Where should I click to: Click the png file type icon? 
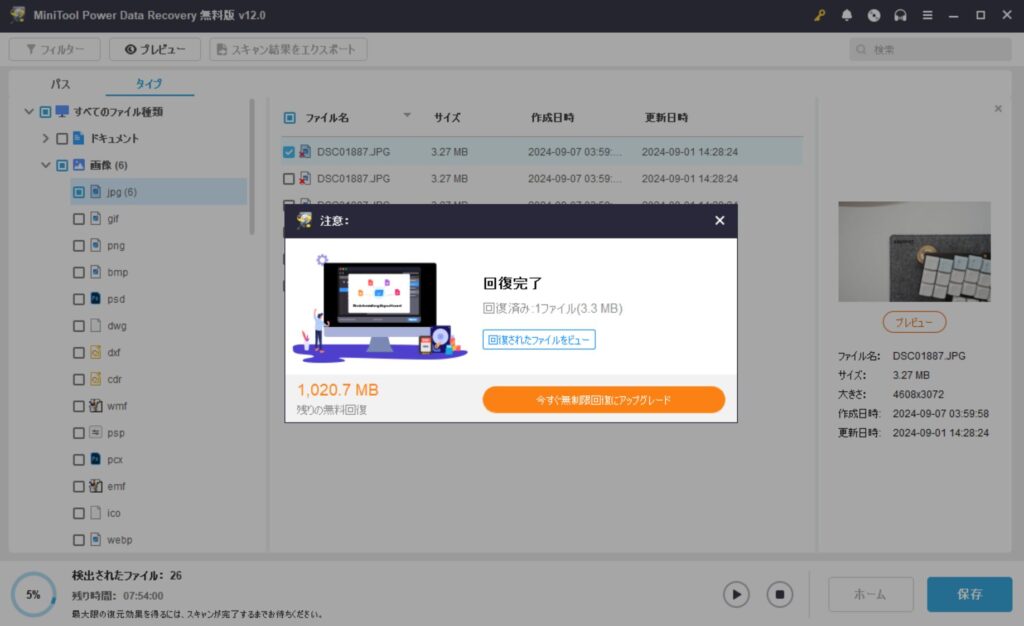click(x=95, y=245)
